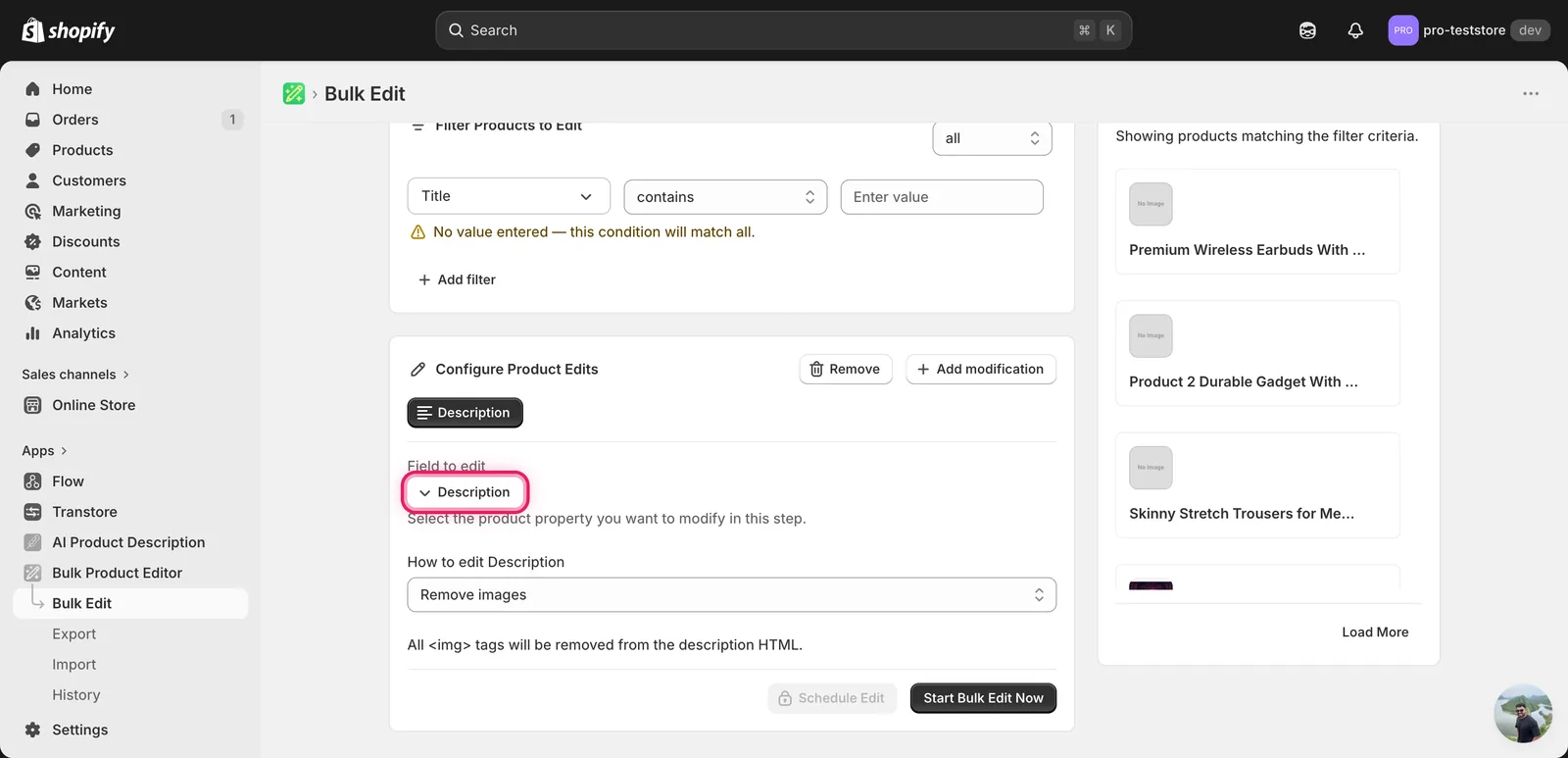Image resolution: width=1568 pixels, height=758 pixels.
Task: Click Load More products
Action: pyautogui.click(x=1375, y=632)
